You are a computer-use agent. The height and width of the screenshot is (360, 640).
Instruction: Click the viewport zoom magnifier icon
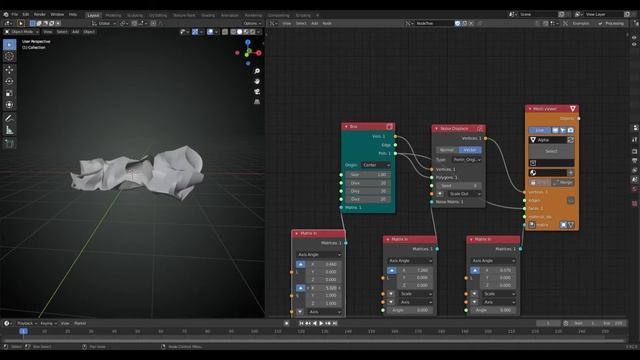click(257, 71)
